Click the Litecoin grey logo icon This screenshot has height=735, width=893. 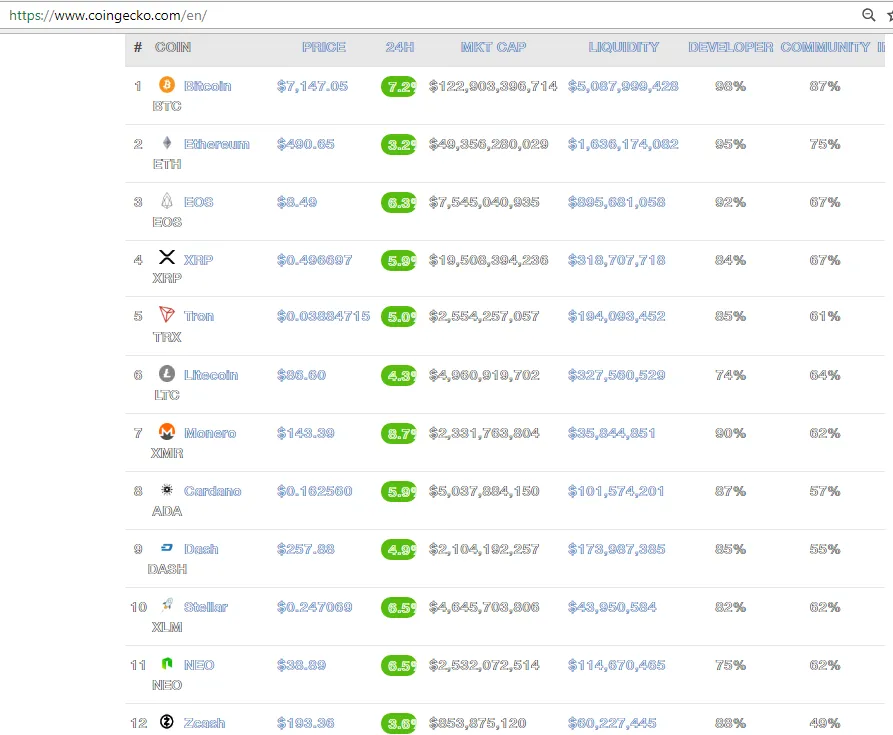pos(167,373)
